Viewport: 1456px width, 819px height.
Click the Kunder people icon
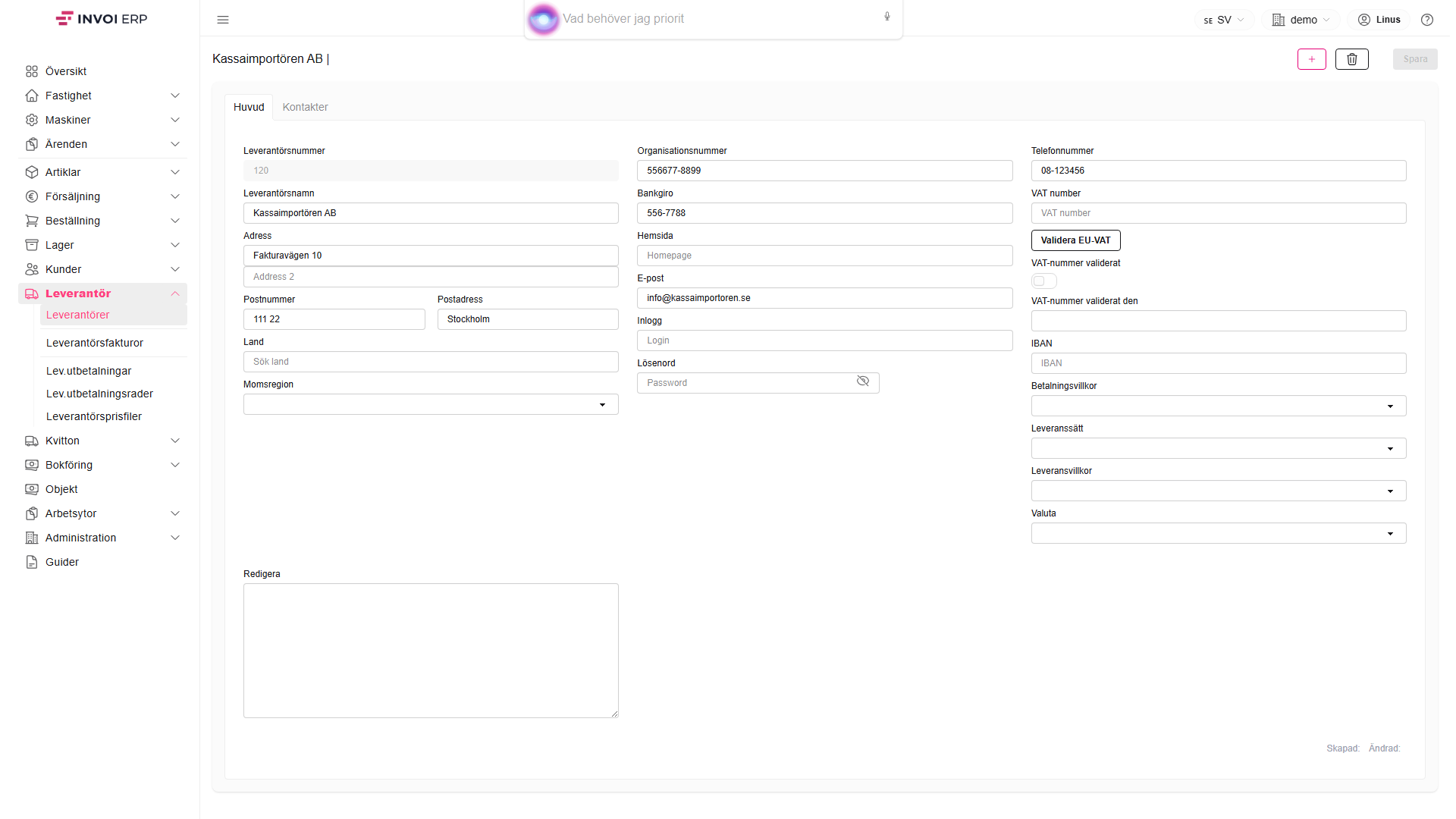(x=32, y=269)
